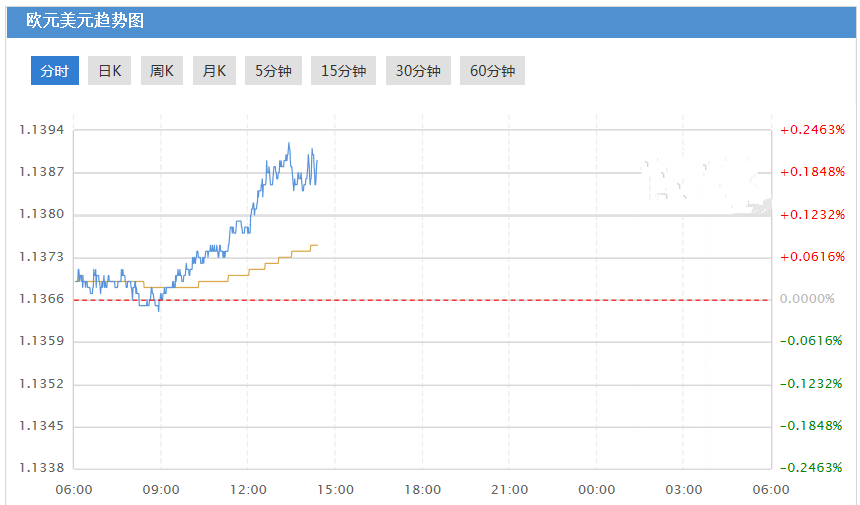Click the 00:00 time axis label
Viewport: 860px width, 505px height.
(596, 489)
